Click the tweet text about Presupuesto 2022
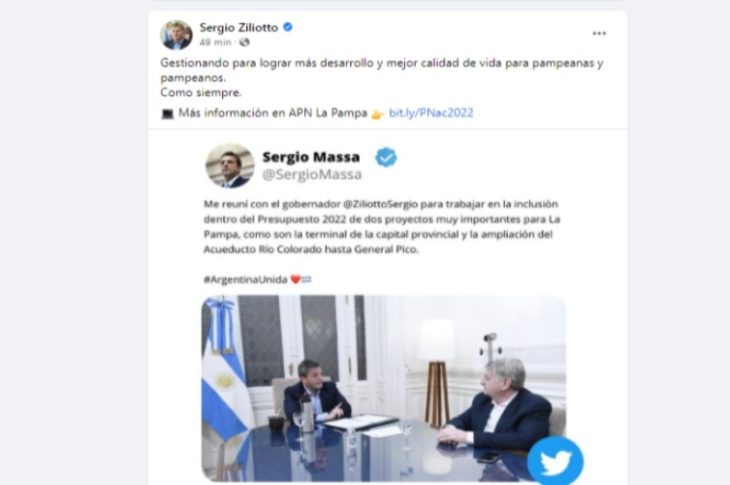 click(x=382, y=227)
